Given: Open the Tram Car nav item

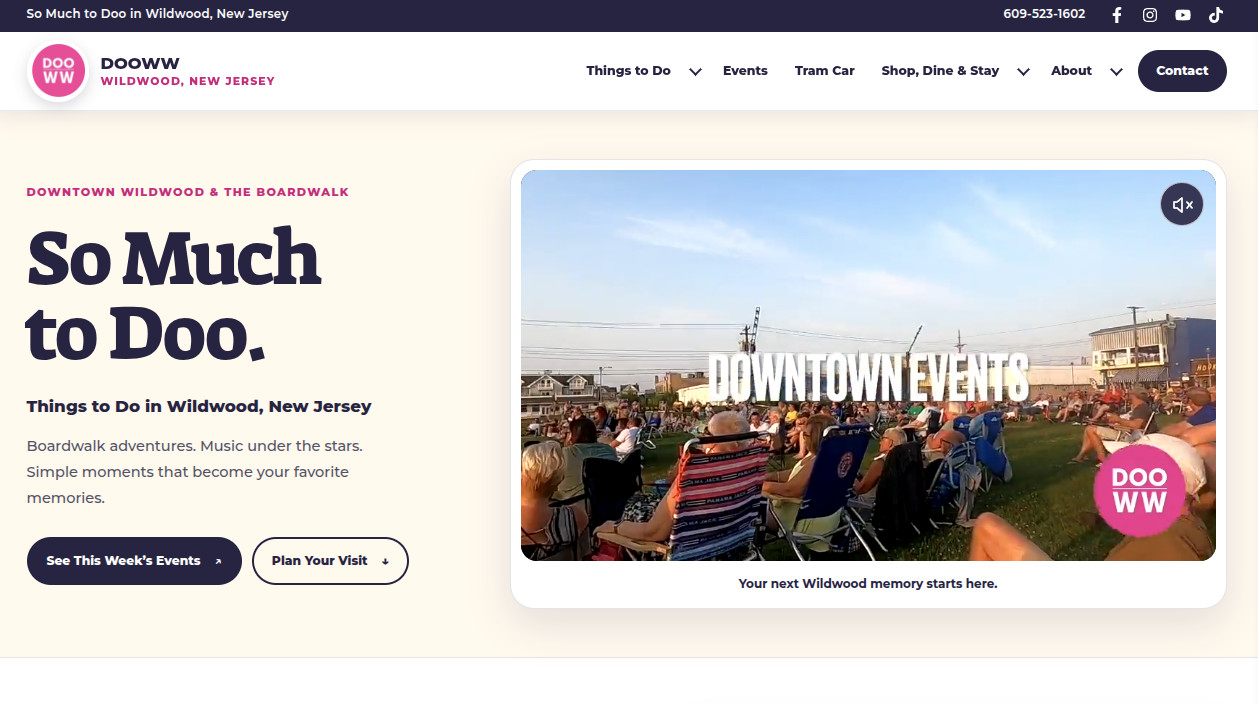Looking at the screenshot, I should point(825,71).
